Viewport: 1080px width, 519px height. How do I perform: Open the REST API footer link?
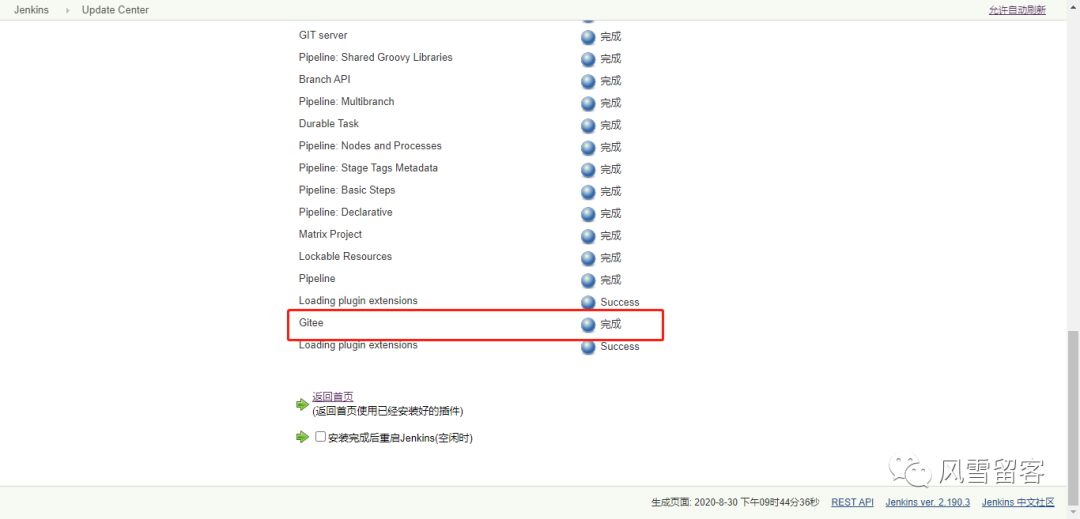[x=852, y=502]
